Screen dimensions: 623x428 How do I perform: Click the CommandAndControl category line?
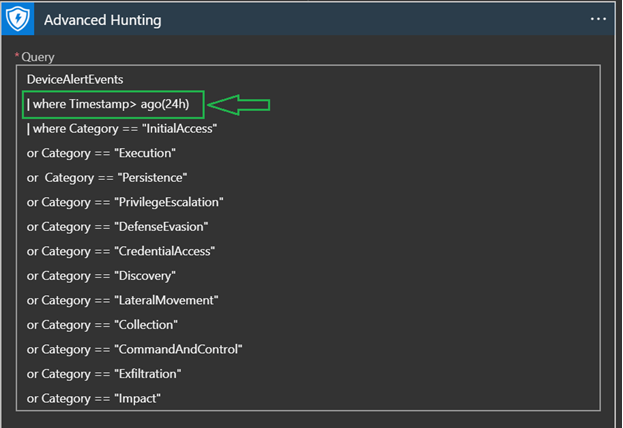(135, 349)
